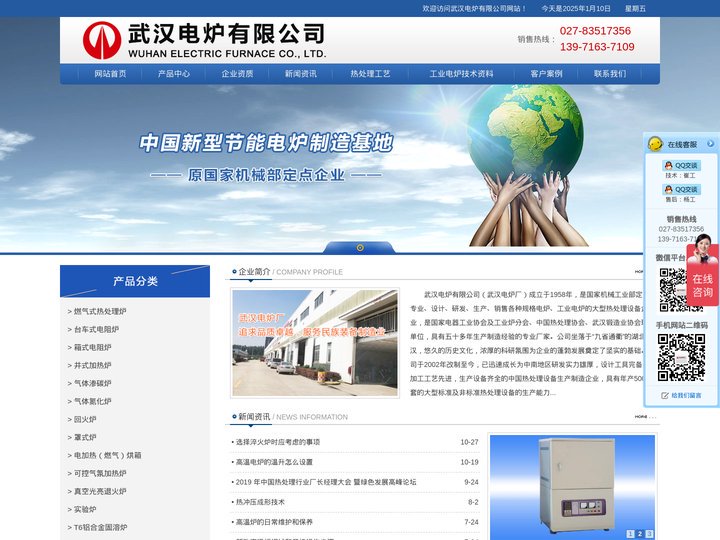Collapse the 在线客服 panel with arrow icon
720x540 pixels.
(710, 144)
